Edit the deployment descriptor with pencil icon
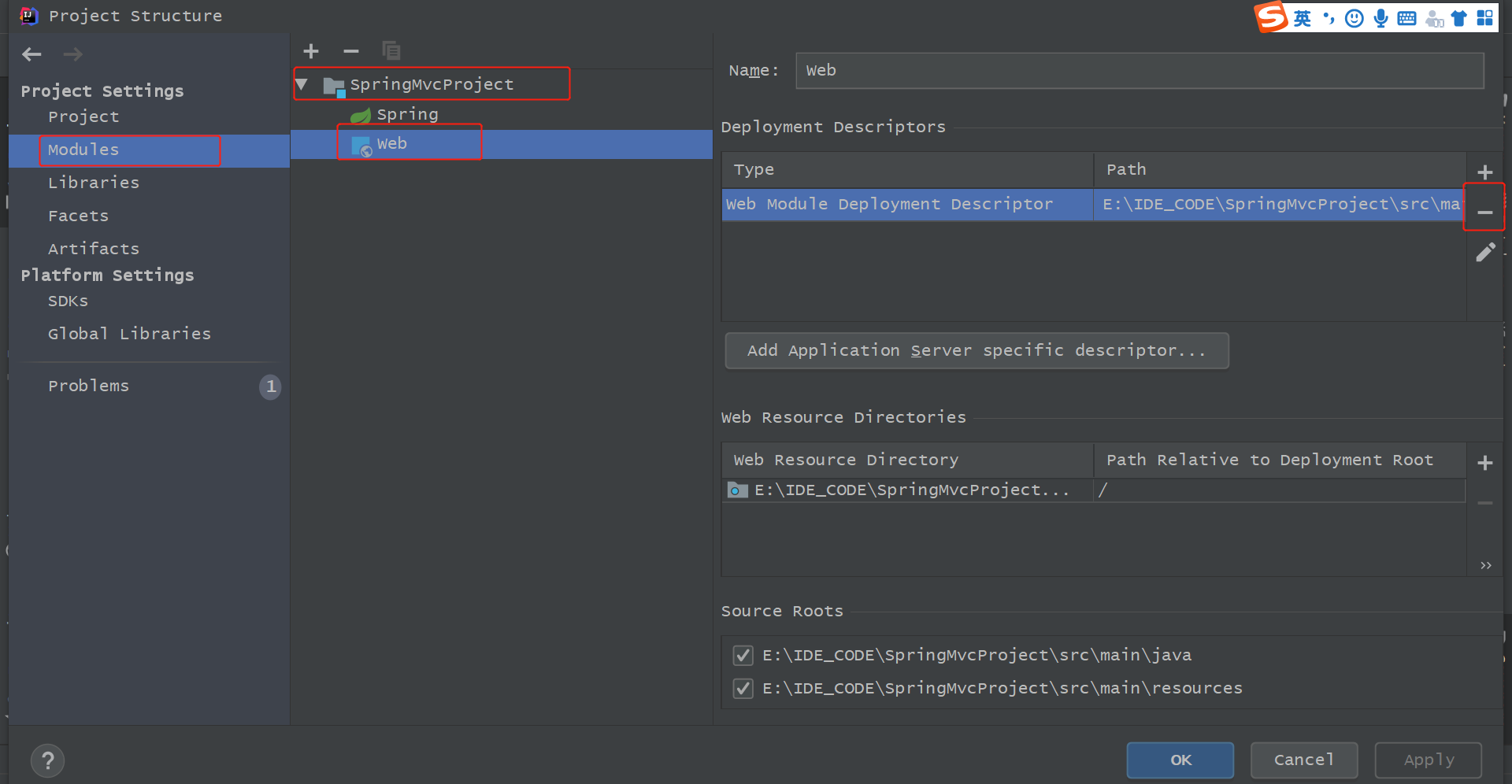 (x=1485, y=253)
